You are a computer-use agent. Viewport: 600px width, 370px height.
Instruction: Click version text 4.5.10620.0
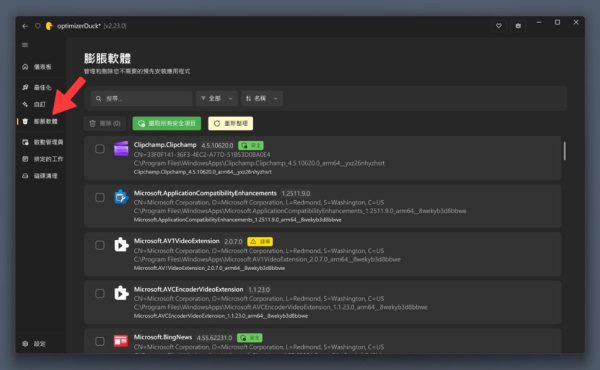point(217,145)
